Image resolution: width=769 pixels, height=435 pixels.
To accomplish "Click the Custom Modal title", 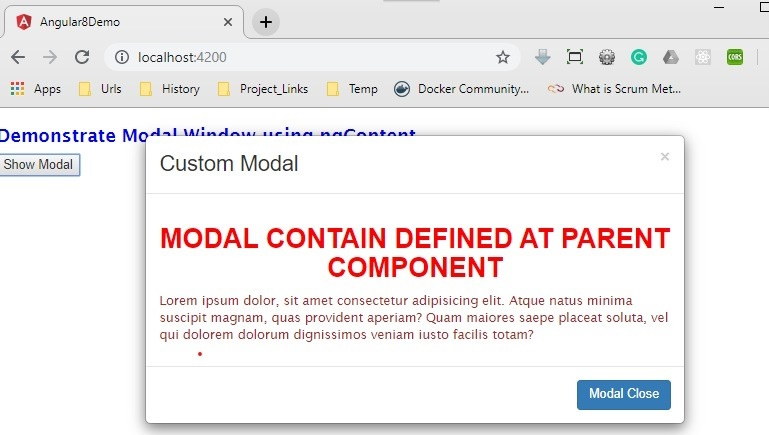I will (x=229, y=164).
